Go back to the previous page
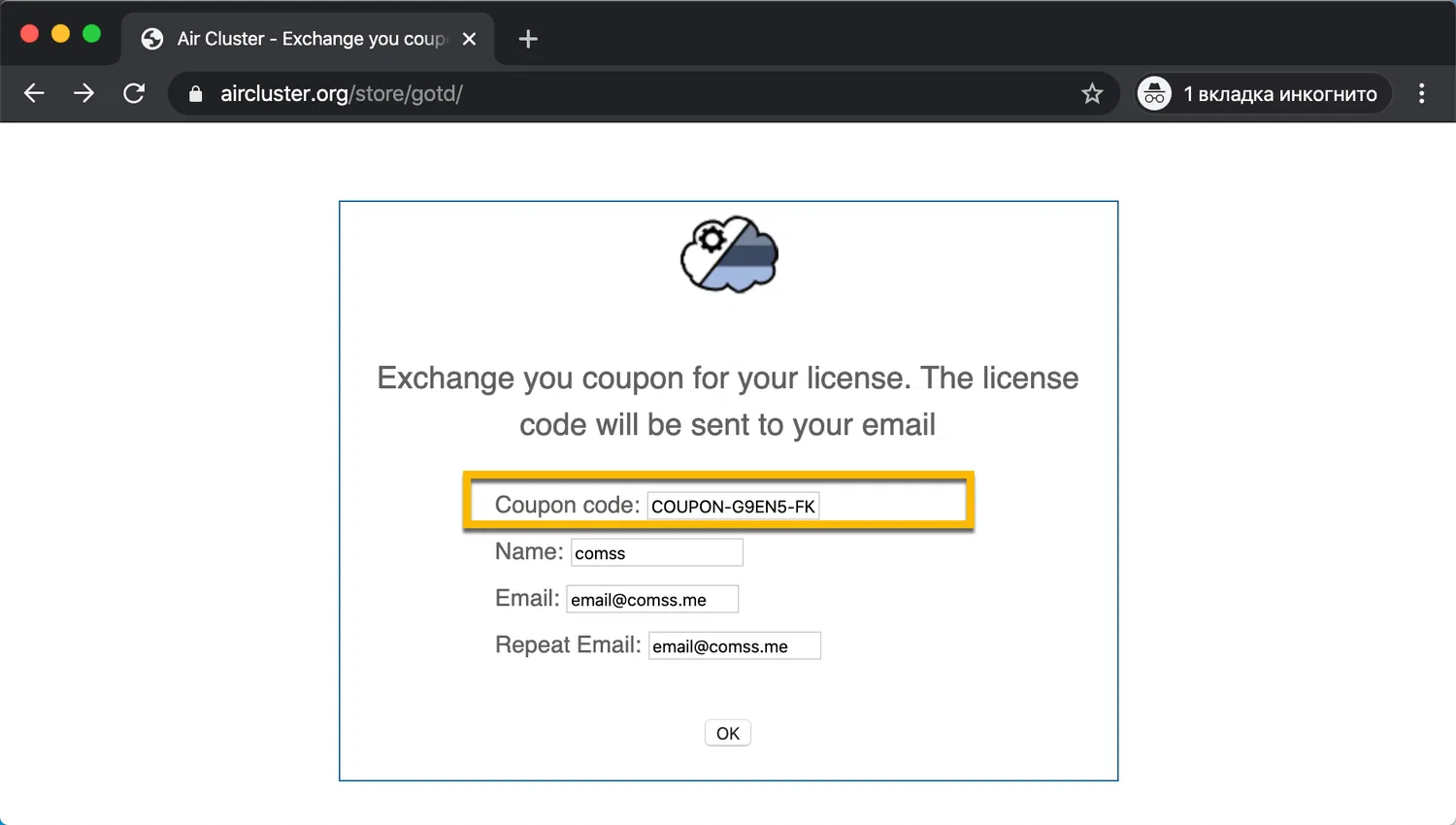Viewport: 1456px width, 825px height. (x=34, y=93)
